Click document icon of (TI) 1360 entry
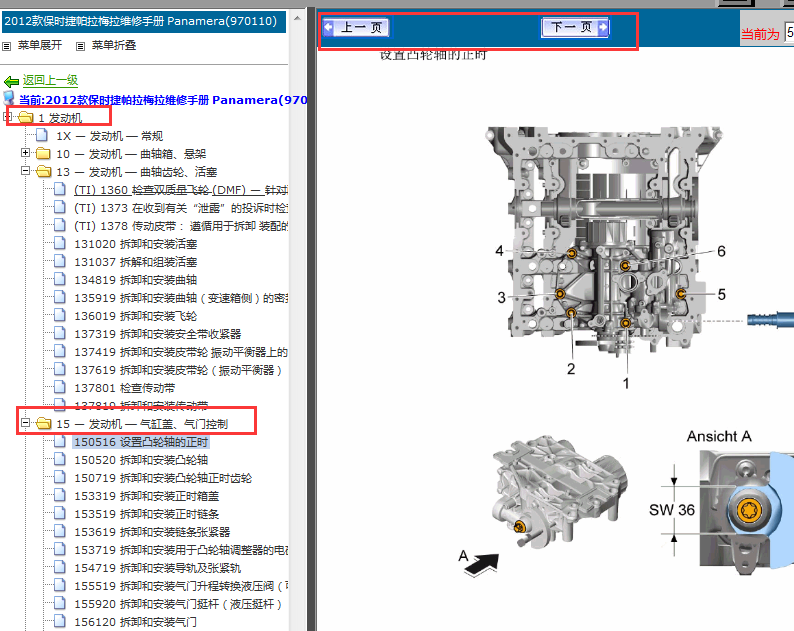Image resolution: width=794 pixels, height=631 pixels. coord(59,189)
